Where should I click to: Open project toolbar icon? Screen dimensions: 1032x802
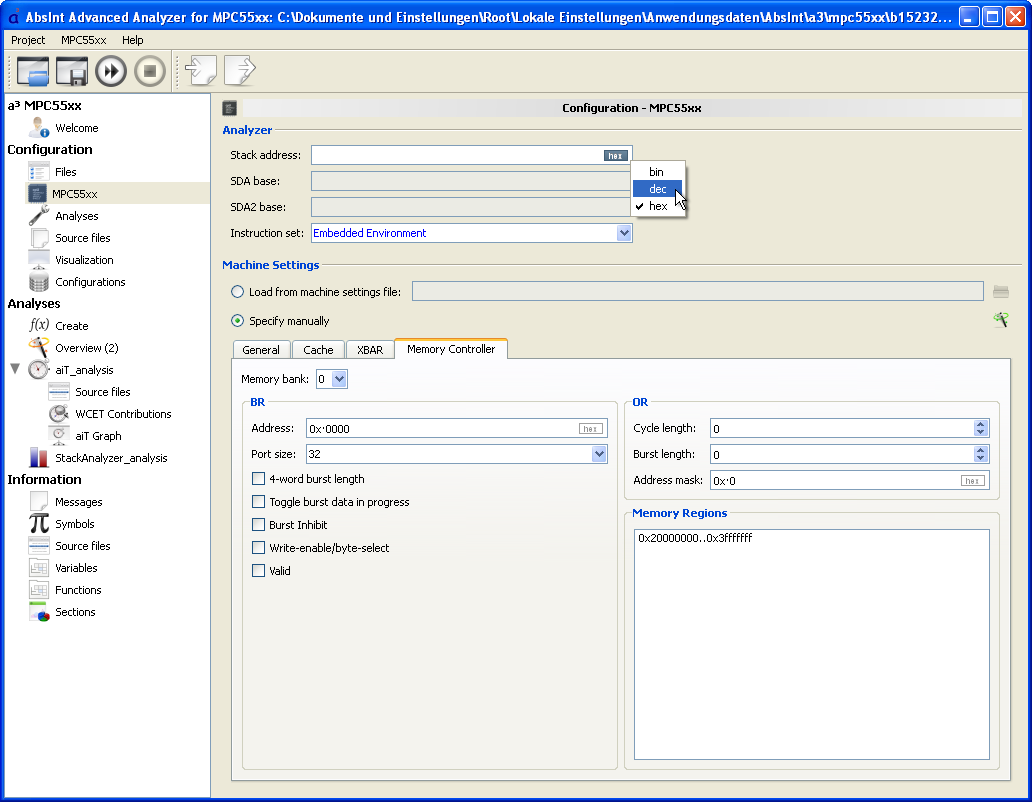pos(33,71)
